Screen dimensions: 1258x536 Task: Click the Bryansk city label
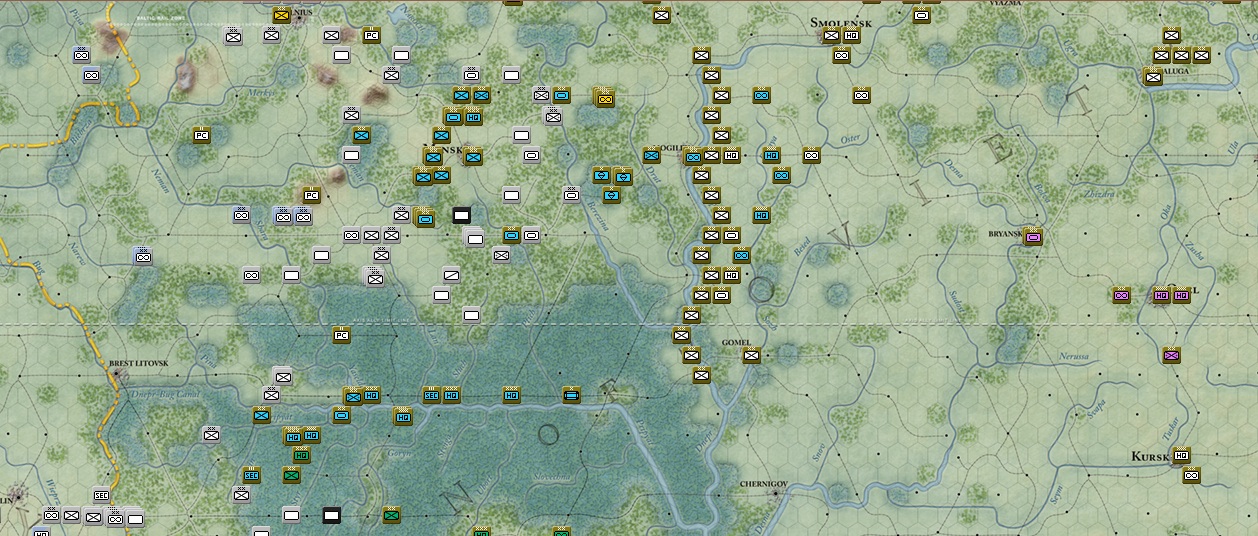point(1004,234)
